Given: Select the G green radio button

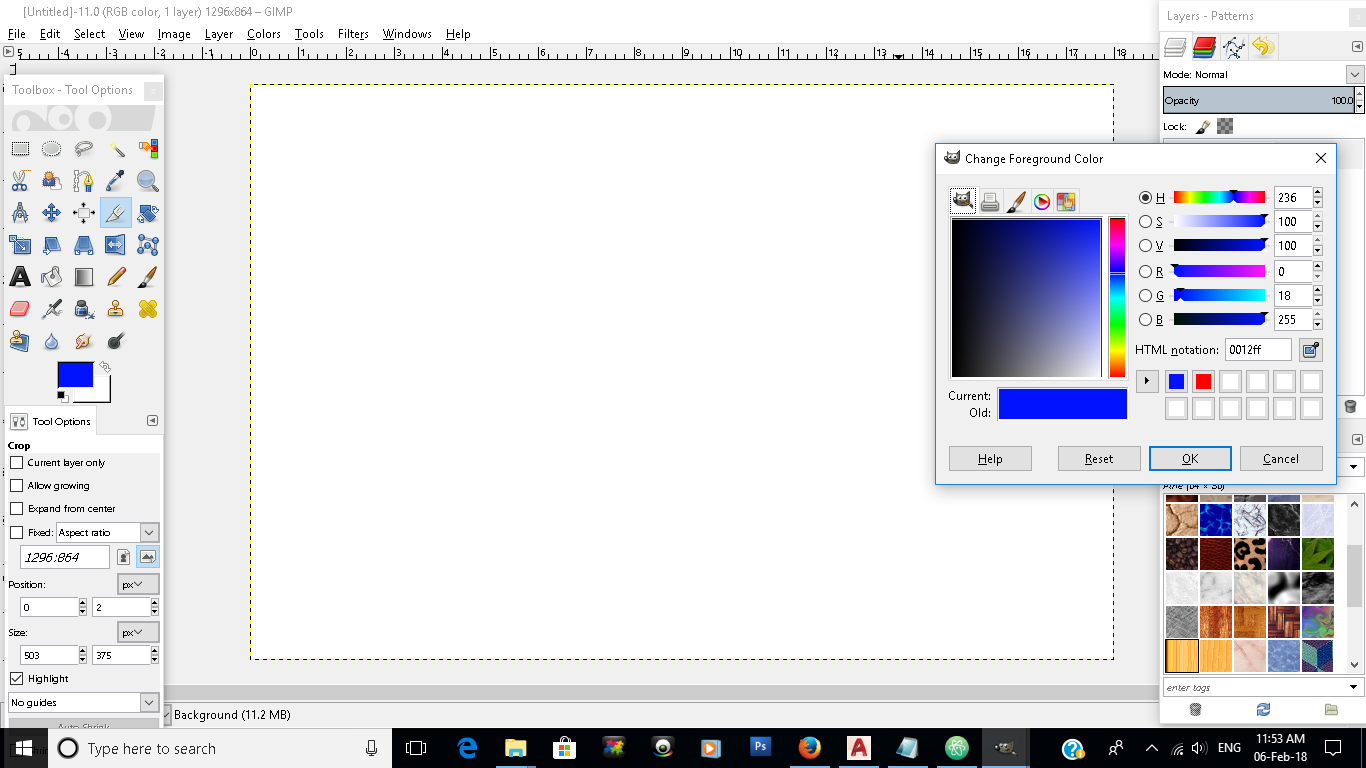Looking at the screenshot, I should [1146, 296].
